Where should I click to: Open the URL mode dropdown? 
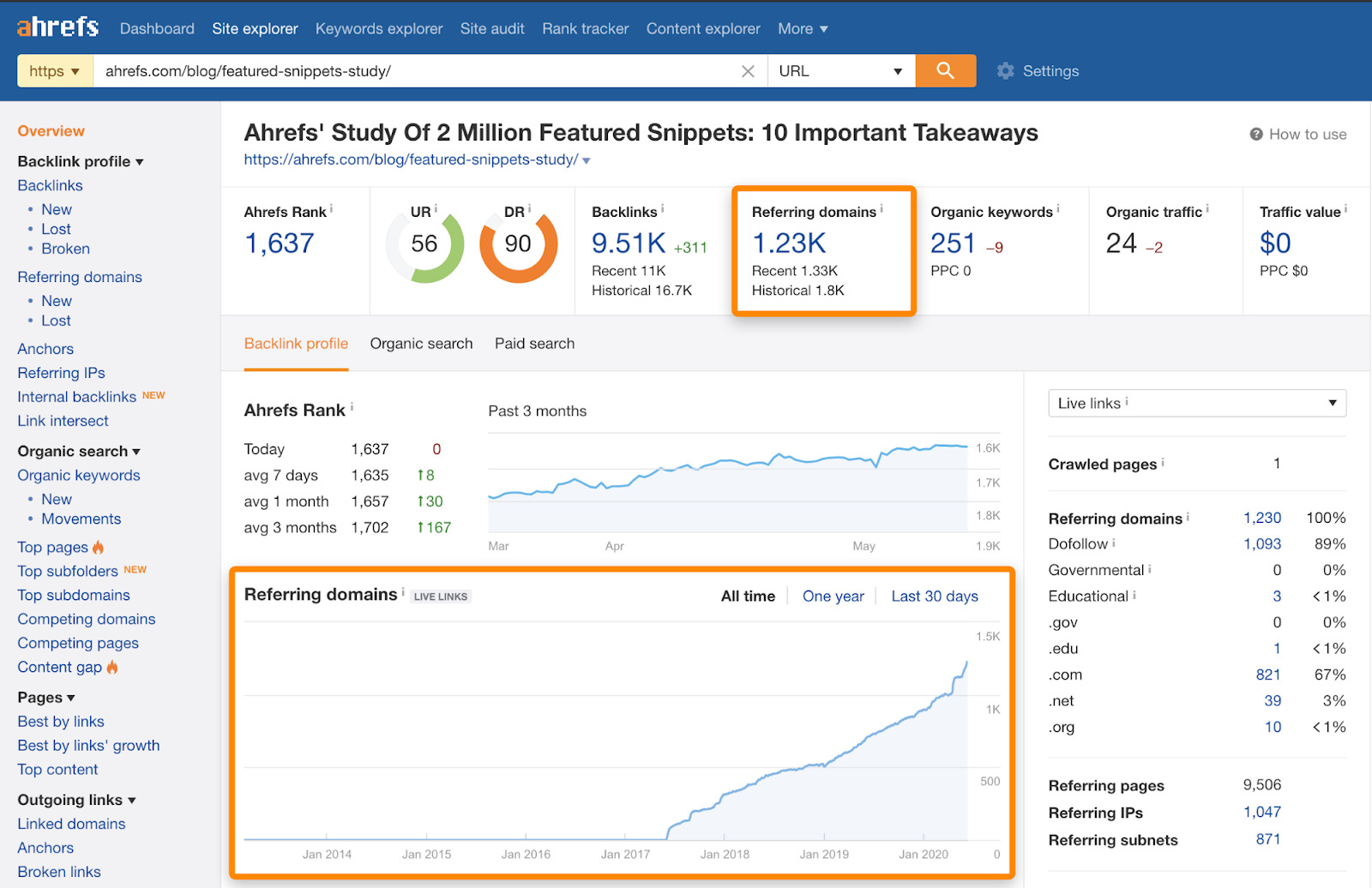point(840,71)
